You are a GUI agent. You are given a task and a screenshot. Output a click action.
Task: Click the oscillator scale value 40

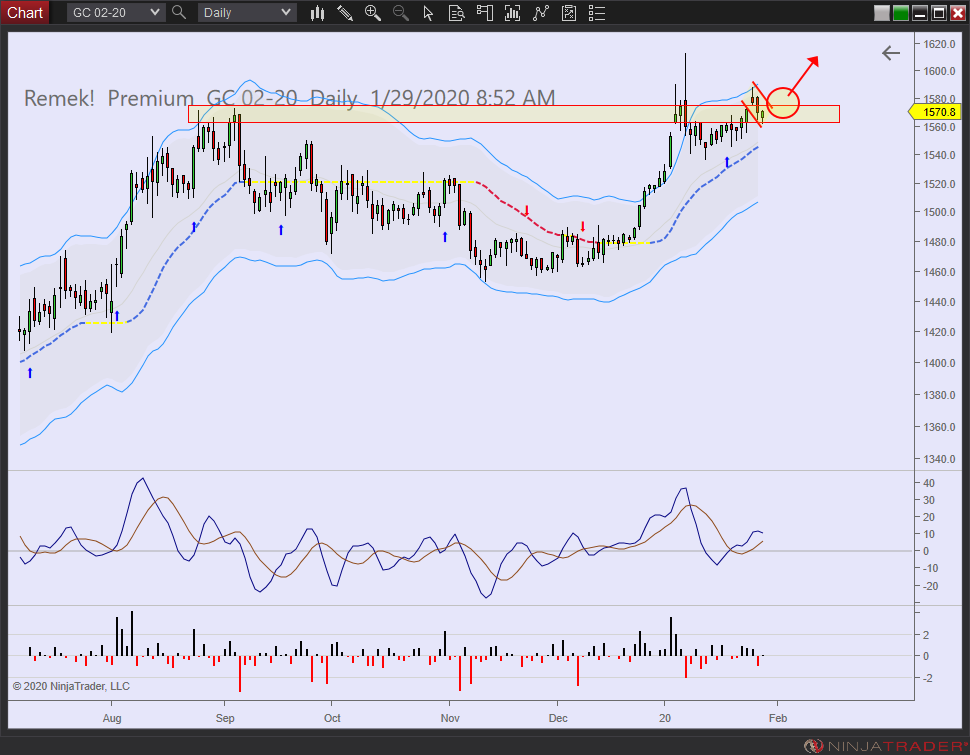929,483
